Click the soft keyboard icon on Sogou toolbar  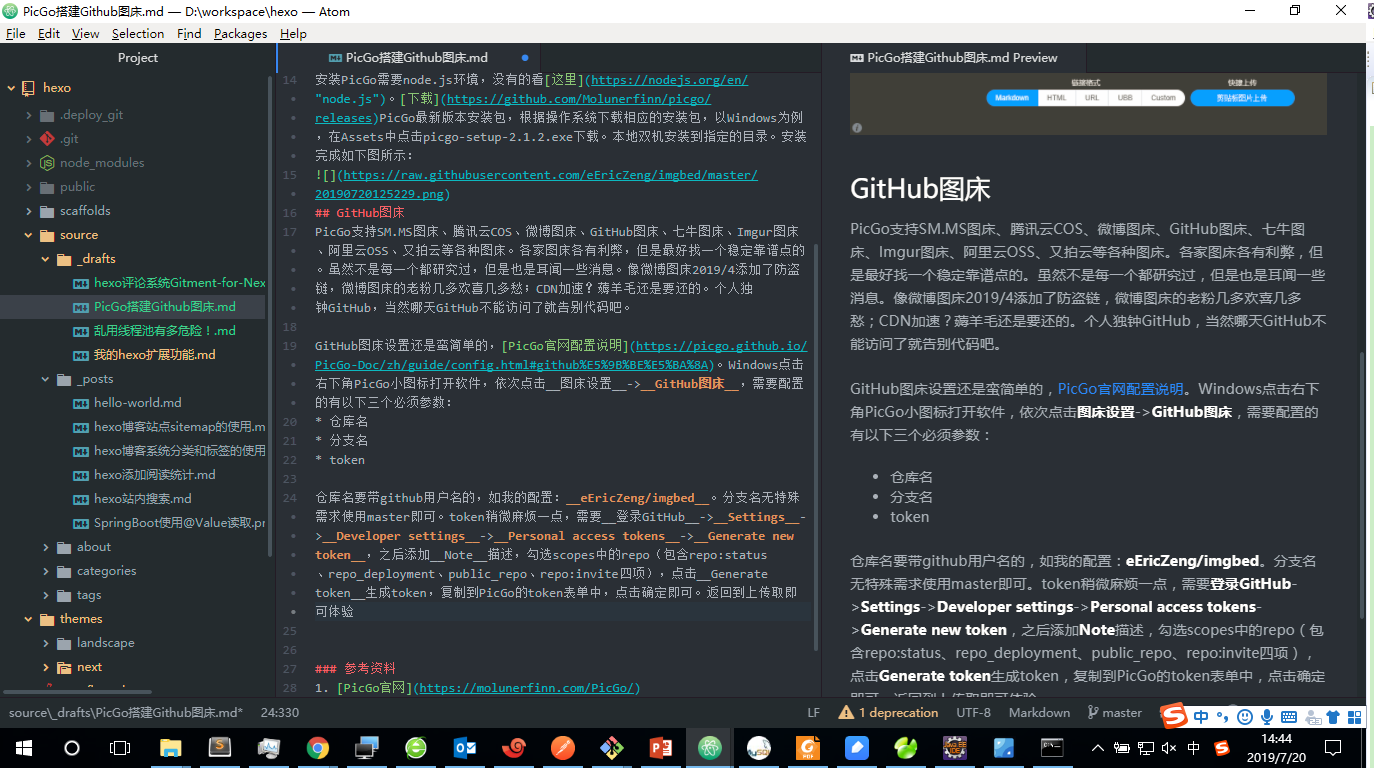pos(1289,716)
